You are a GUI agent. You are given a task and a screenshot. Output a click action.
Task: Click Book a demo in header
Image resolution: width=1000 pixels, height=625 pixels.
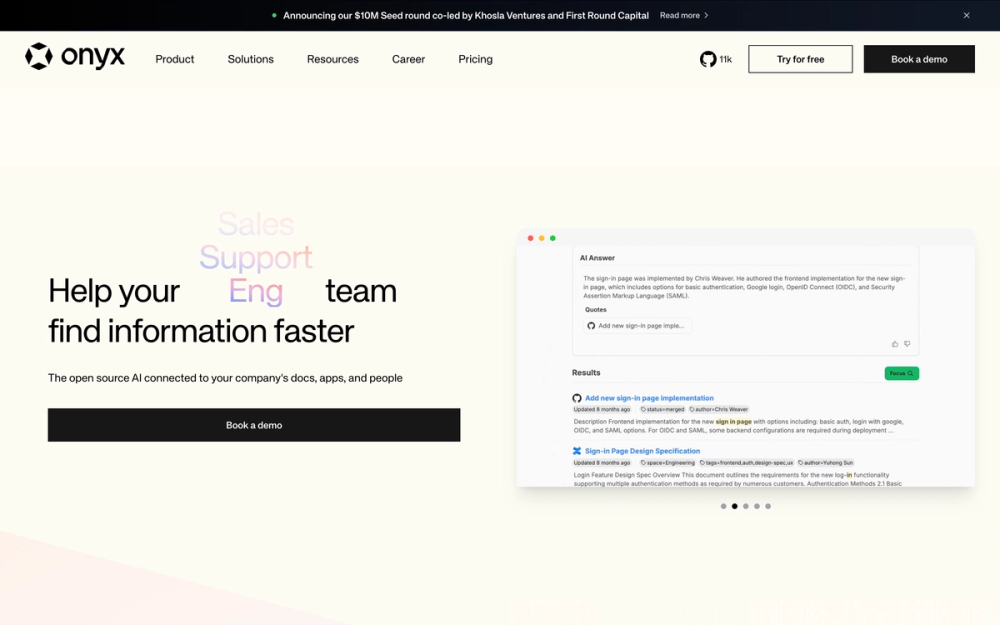click(919, 59)
